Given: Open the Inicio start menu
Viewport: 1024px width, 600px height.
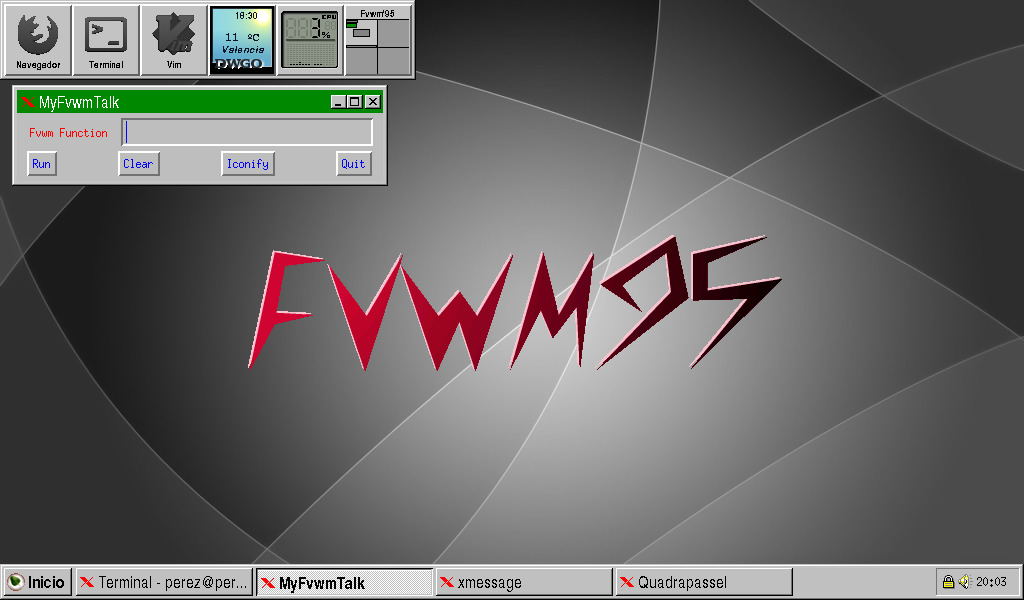Looking at the screenshot, I should (x=38, y=582).
